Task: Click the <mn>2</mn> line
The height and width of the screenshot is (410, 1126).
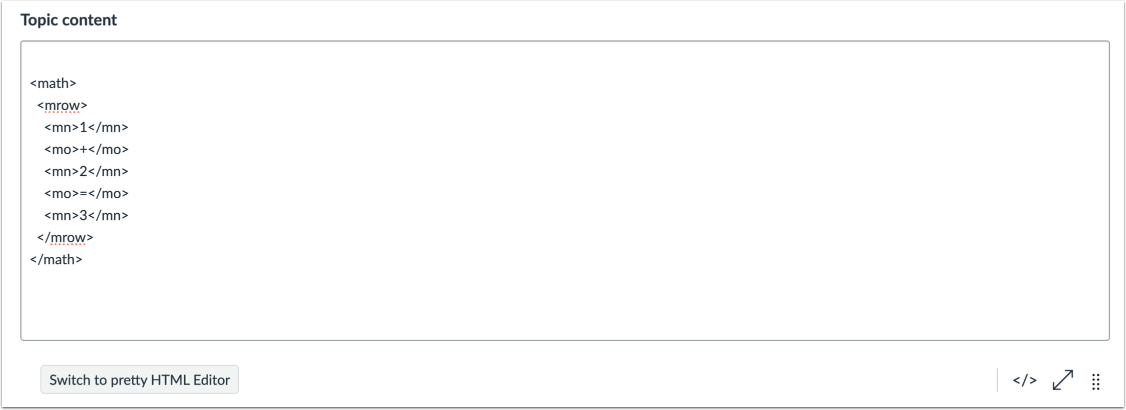Action: pyautogui.click(x=86, y=171)
